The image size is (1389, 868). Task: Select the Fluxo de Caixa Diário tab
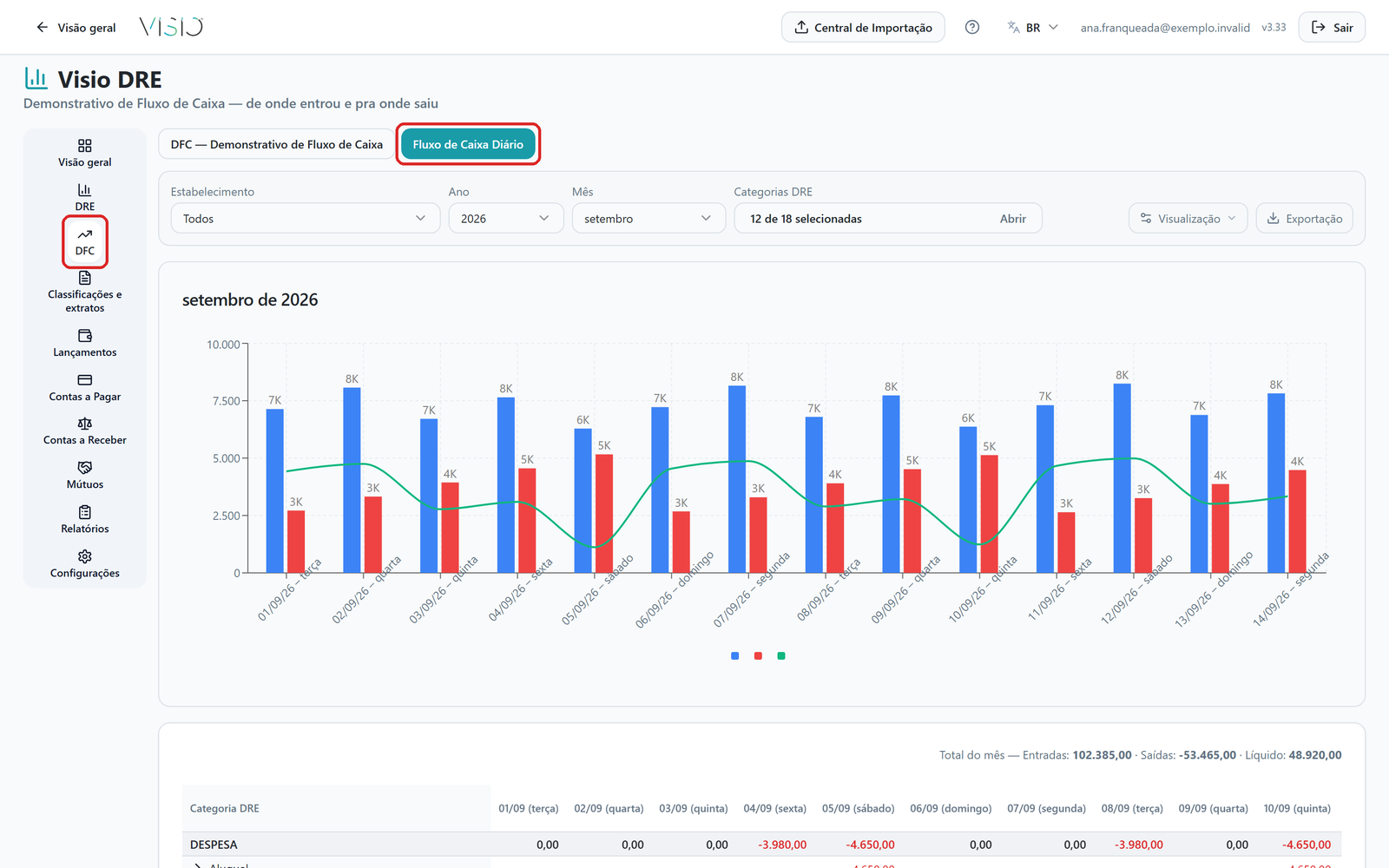click(468, 144)
